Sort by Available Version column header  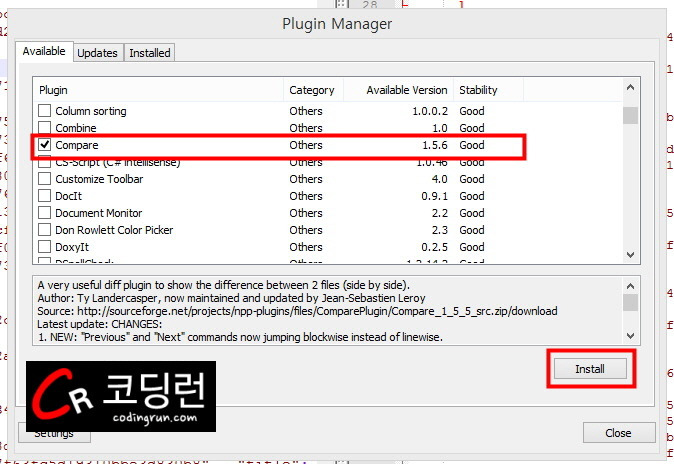(398, 90)
